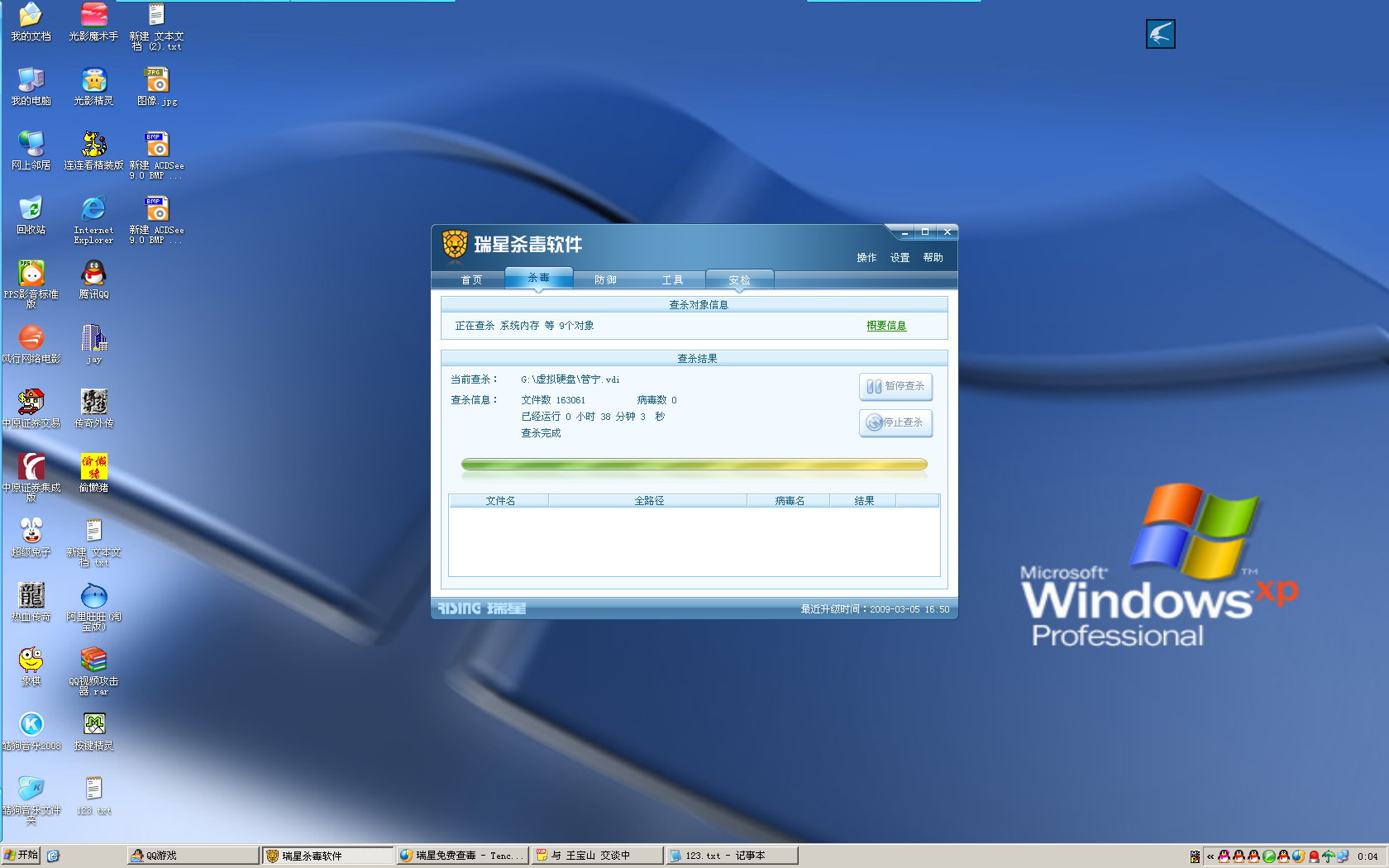Expand hidden tray icons with « arrow
The image size is (1389, 868).
(x=1210, y=856)
